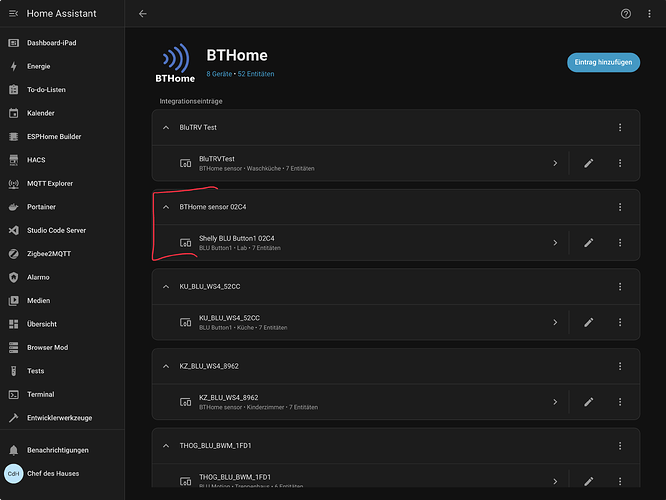
Task: Collapse the BluTRV Test entry
Action: [166, 127]
